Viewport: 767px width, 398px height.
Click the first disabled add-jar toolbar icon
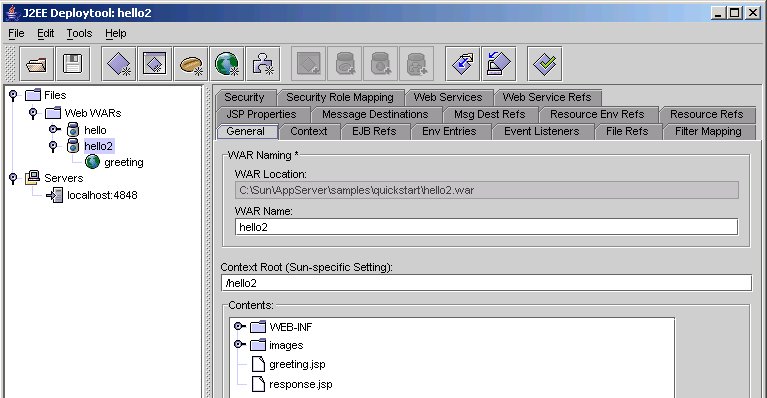point(345,64)
